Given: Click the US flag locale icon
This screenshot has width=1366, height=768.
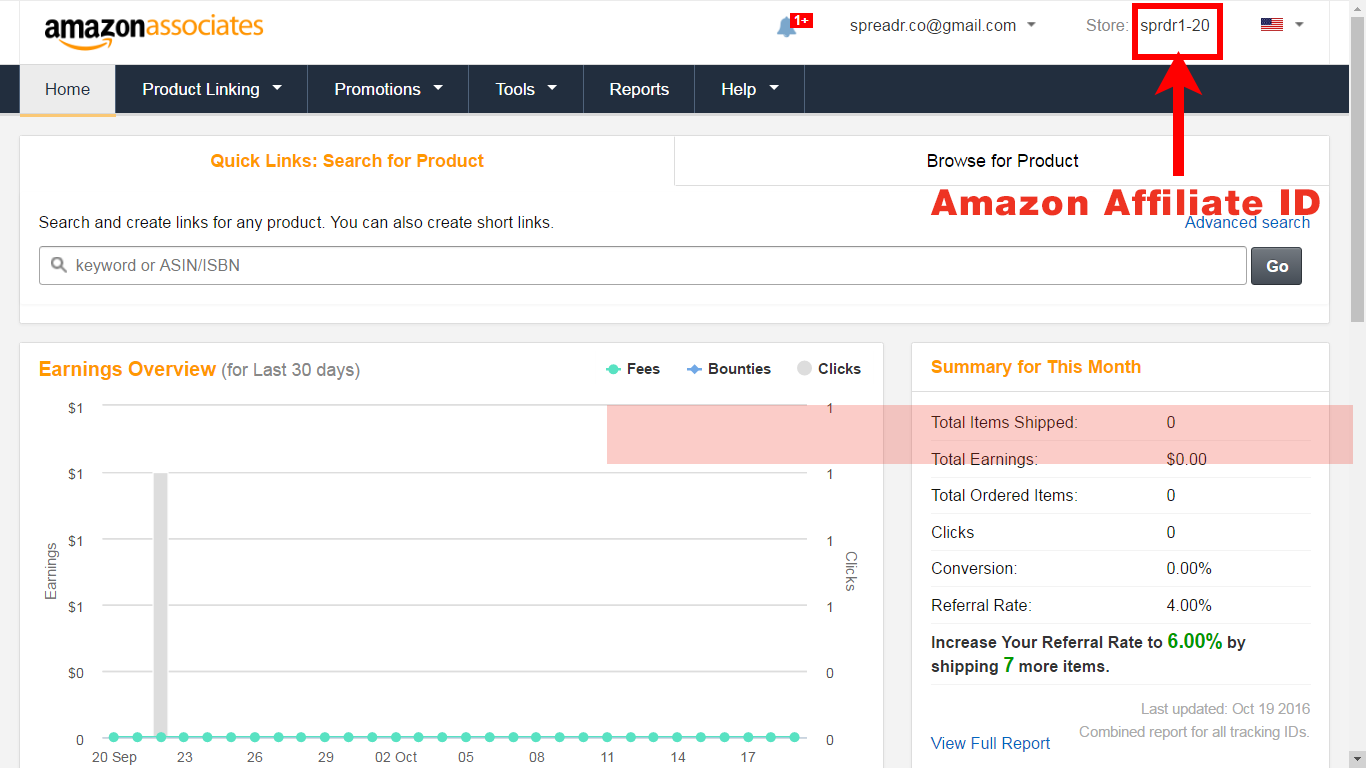Looking at the screenshot, I should coord(1272,25).
